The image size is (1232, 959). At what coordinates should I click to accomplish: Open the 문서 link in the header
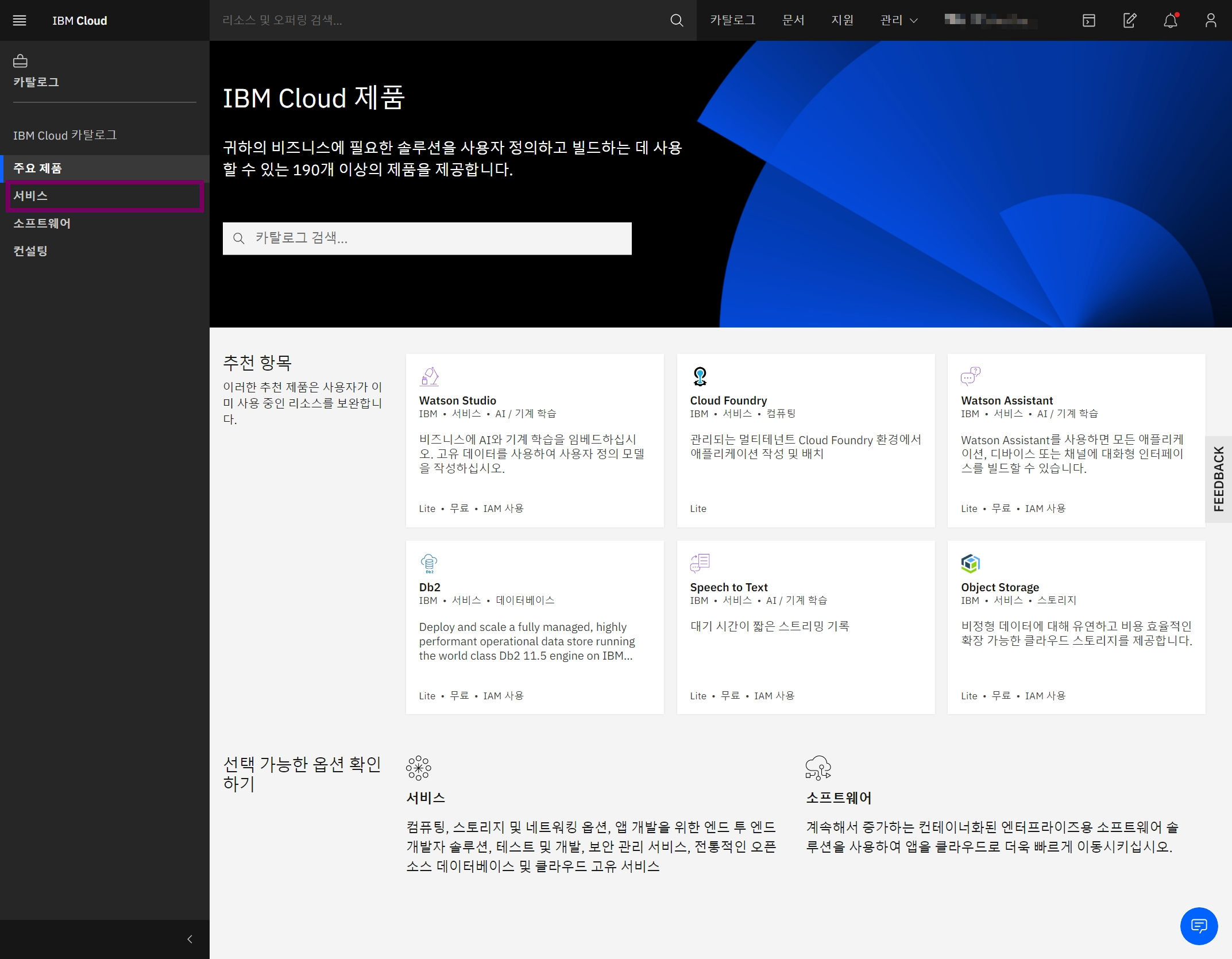(793, 21)
